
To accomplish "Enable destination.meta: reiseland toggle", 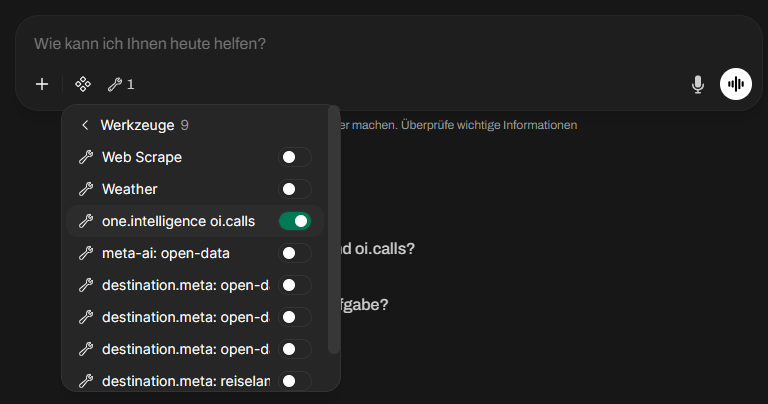I will (x=294, y=381).
